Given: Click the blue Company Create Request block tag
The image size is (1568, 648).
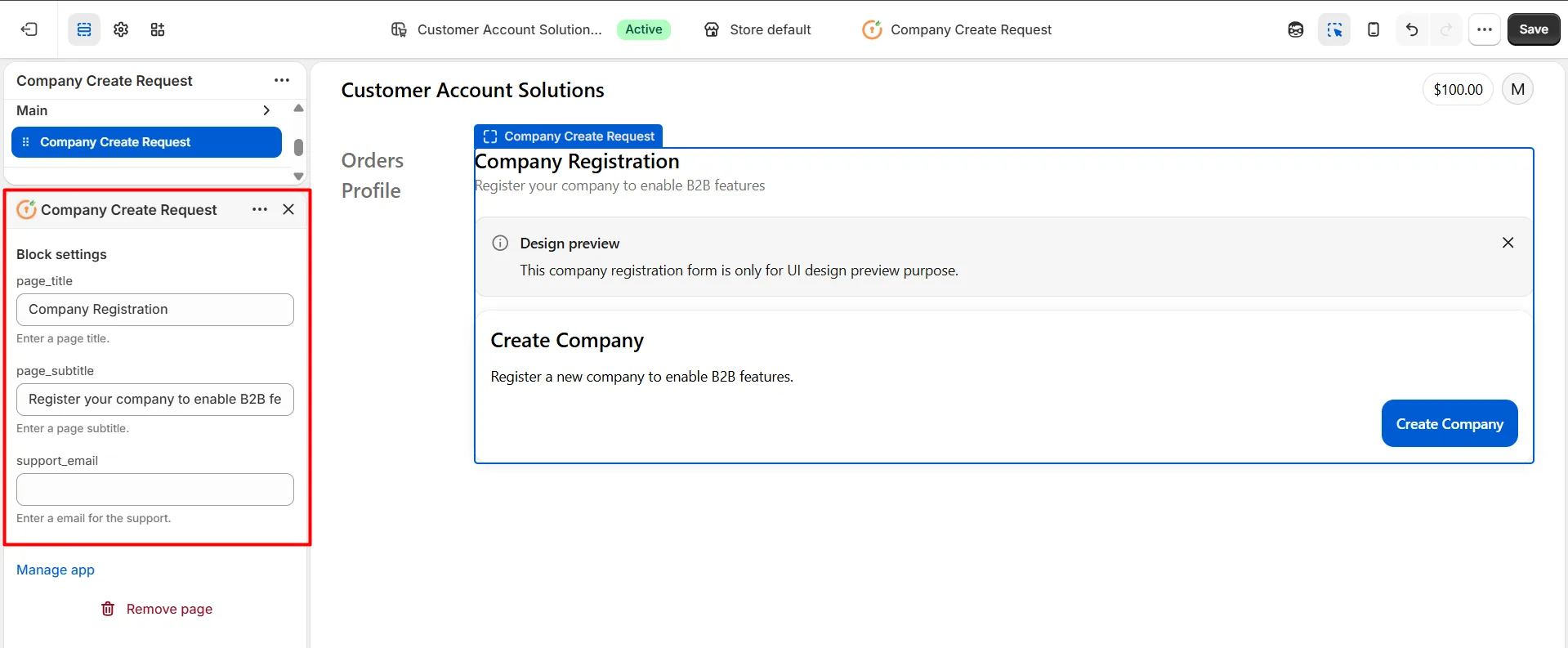Looking at the screenshot, I should 569,136.
